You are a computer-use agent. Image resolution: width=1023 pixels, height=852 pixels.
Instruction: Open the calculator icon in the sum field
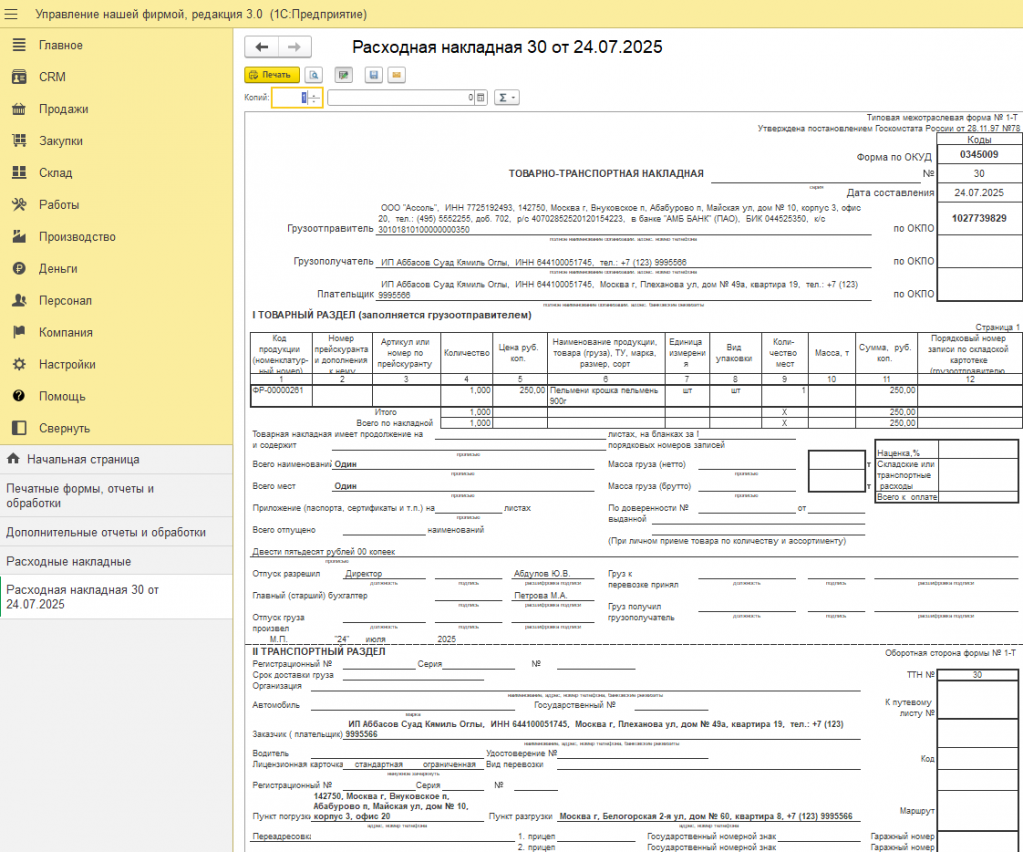coord(481,98)
